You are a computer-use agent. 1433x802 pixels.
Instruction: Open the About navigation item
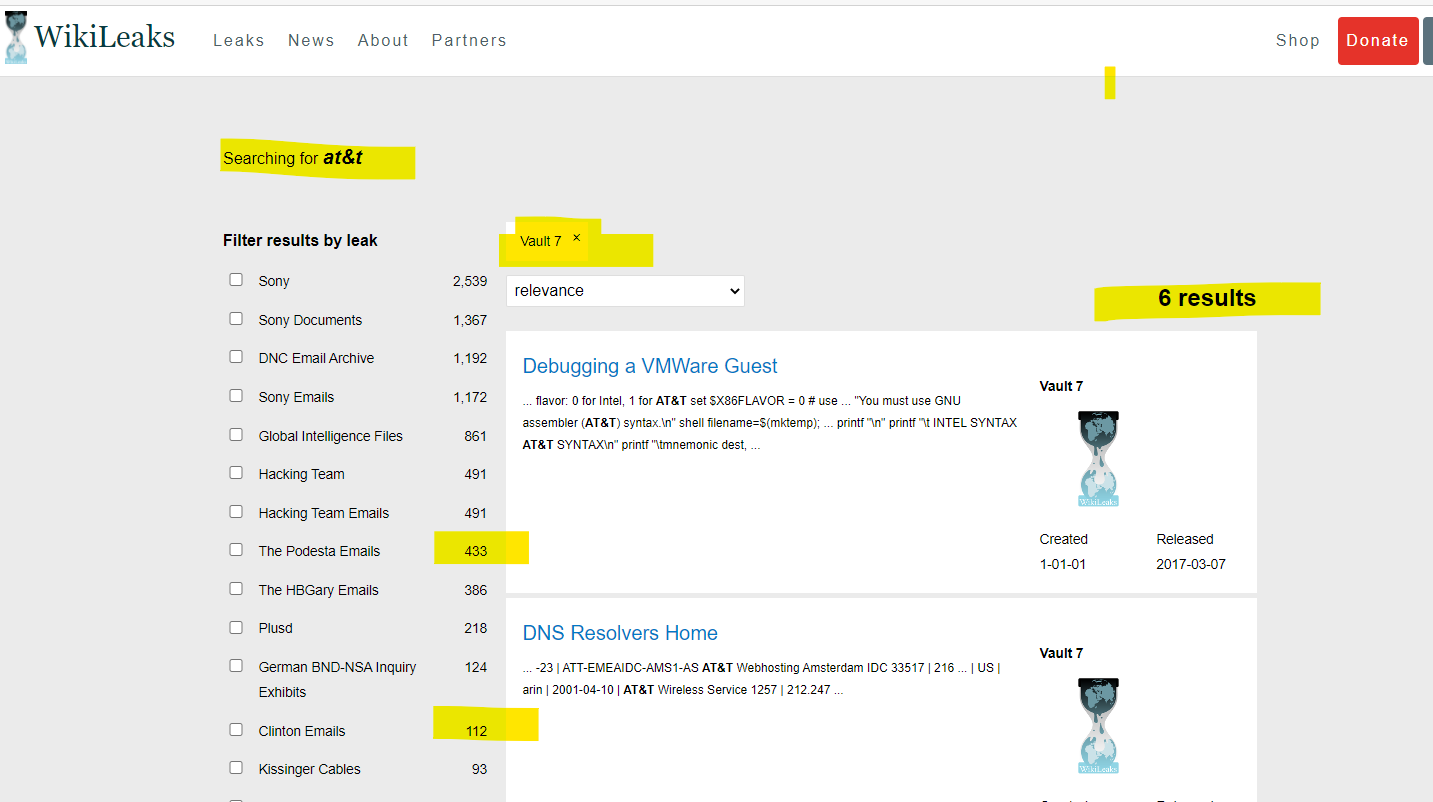pos(383,41)
